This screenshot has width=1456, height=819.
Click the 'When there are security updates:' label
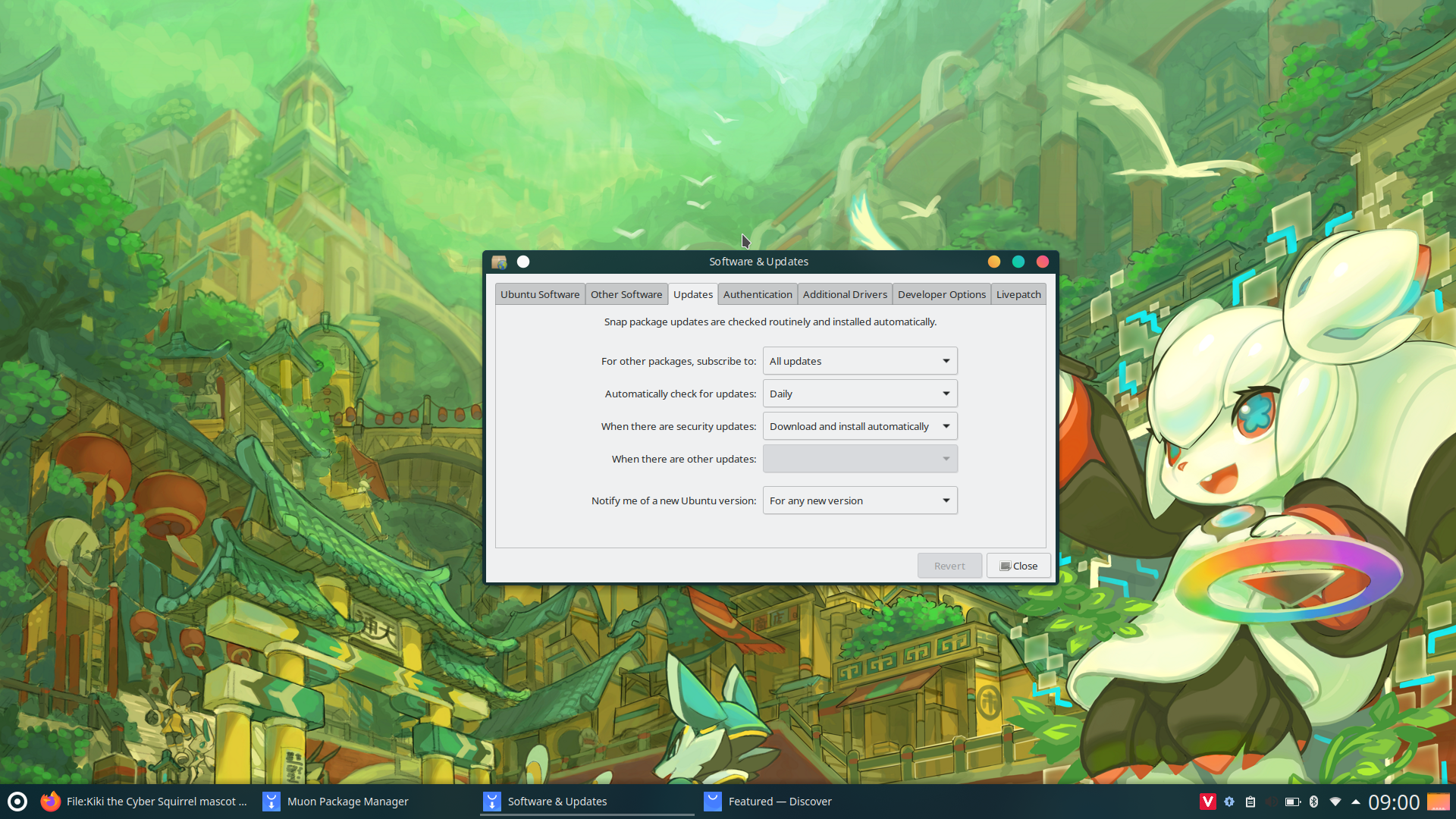[x=679, y=426]
